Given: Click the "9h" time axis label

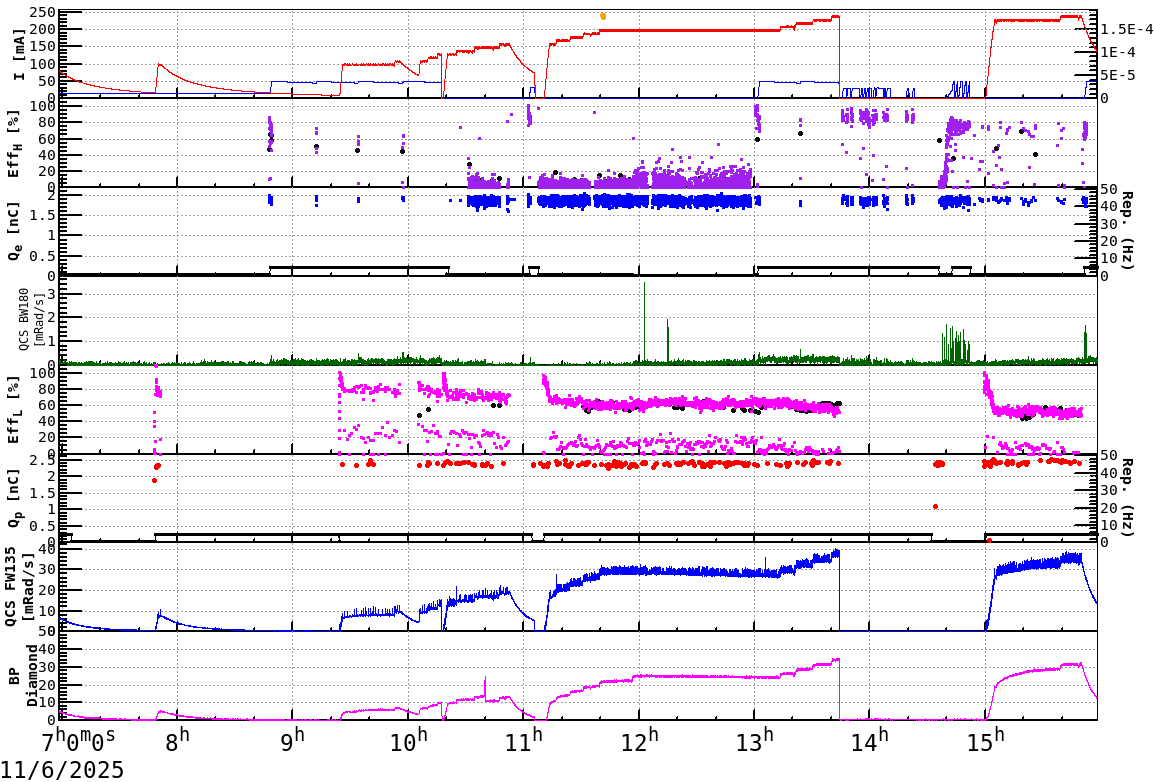Looking at the screenshot, I should pos(293,739).
